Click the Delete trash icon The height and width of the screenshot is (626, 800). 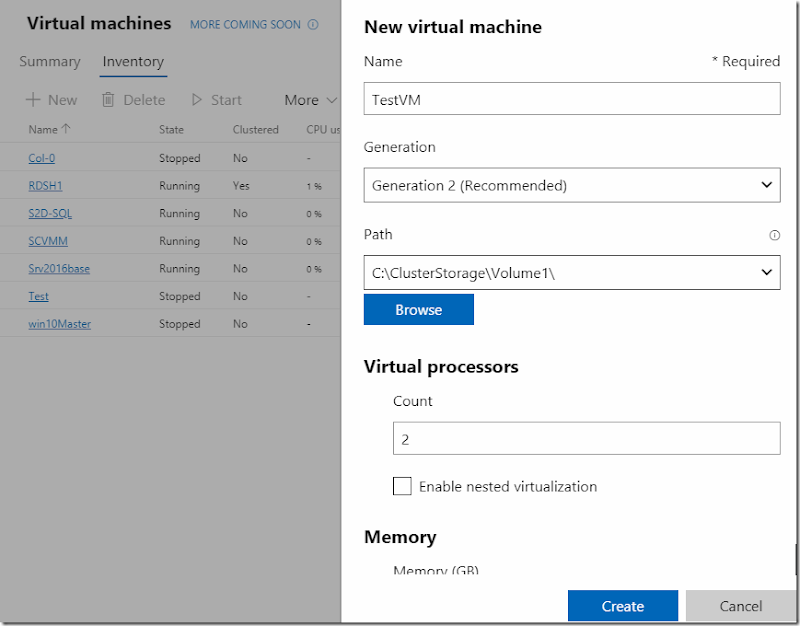point(109,100)
